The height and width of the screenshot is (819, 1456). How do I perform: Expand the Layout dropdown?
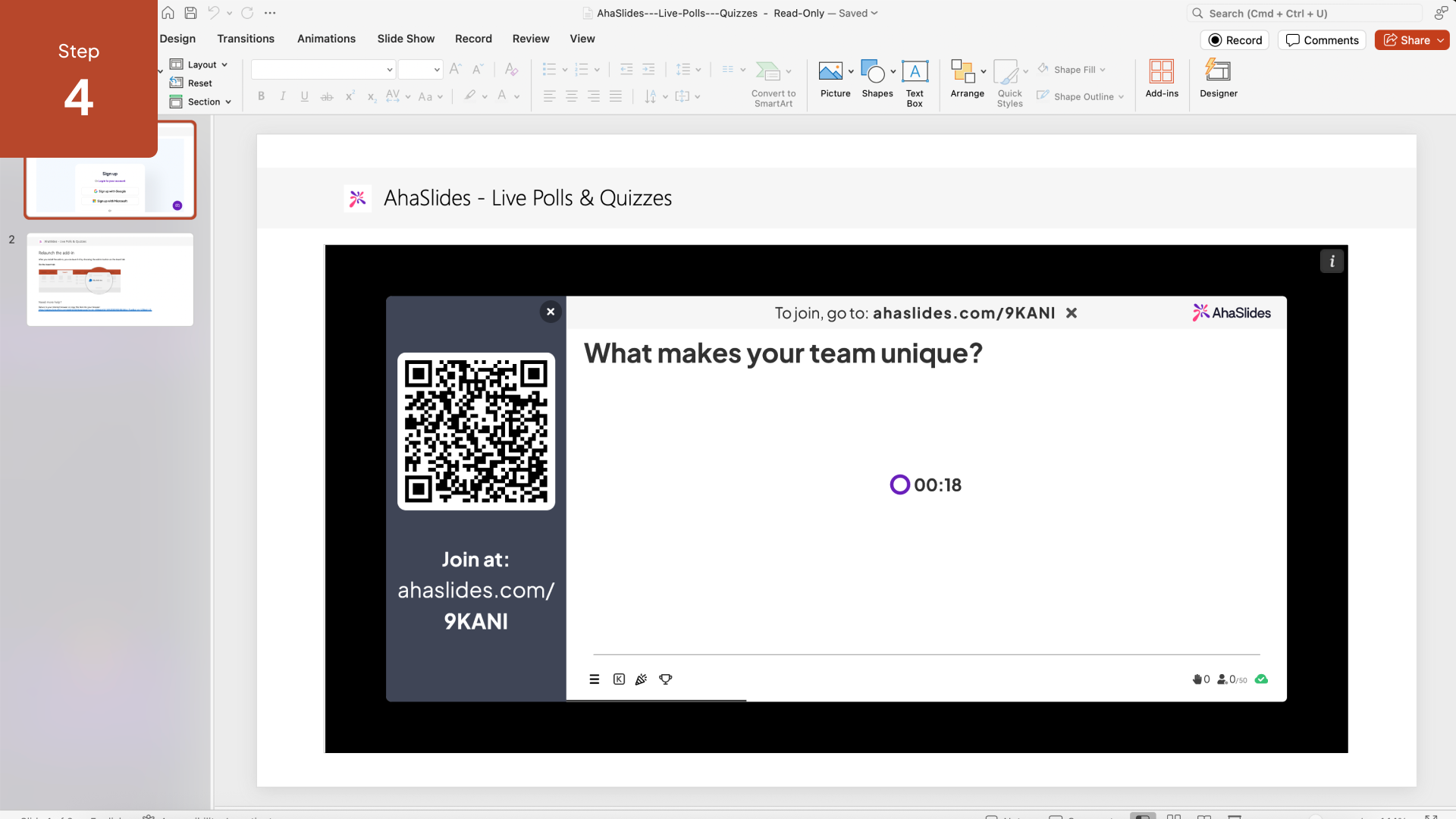(199, 64)
